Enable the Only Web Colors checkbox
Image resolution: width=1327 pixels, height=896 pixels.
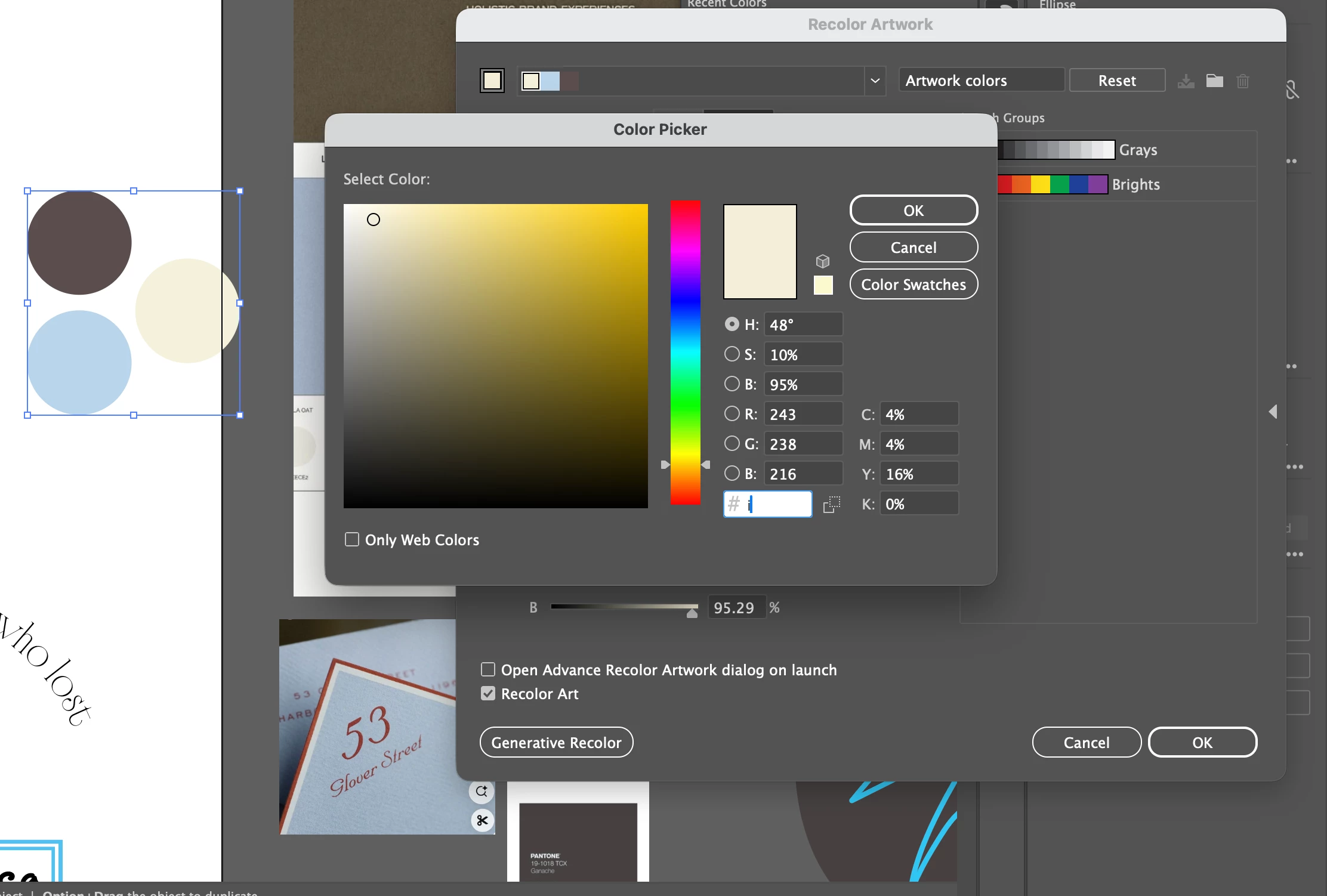click(352, 539)
